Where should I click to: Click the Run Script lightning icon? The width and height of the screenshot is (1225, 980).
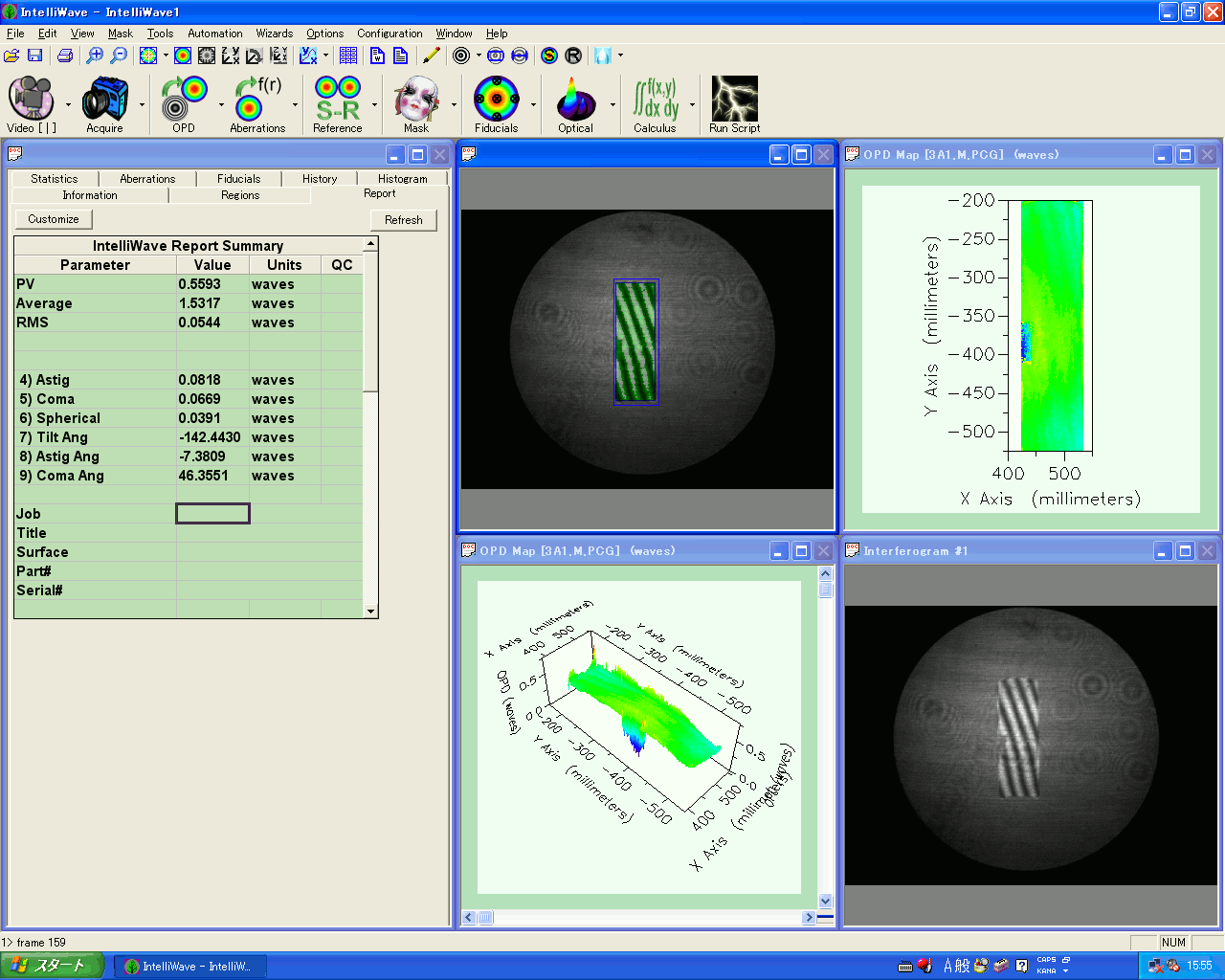(x=734, y=103)
